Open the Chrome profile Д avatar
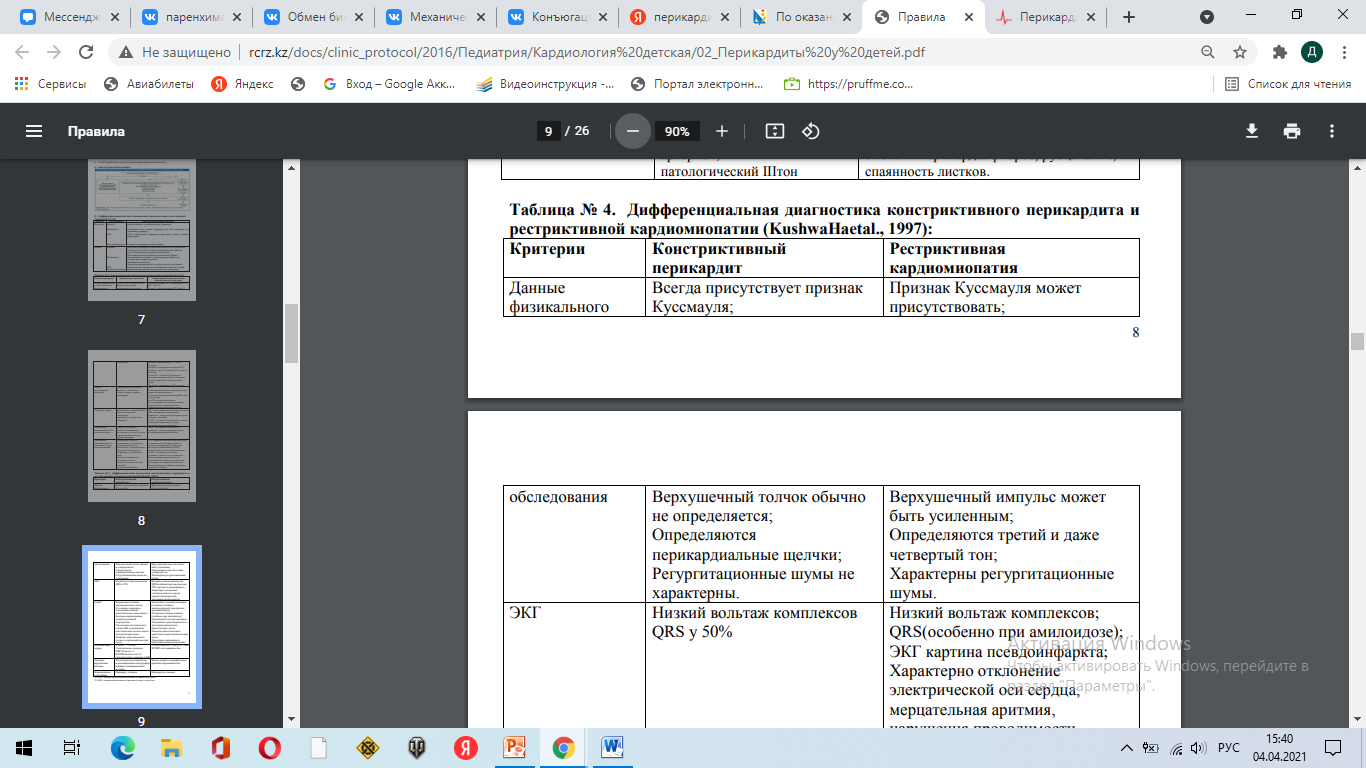This screenshot has height=768, width=1366. 1311,52
